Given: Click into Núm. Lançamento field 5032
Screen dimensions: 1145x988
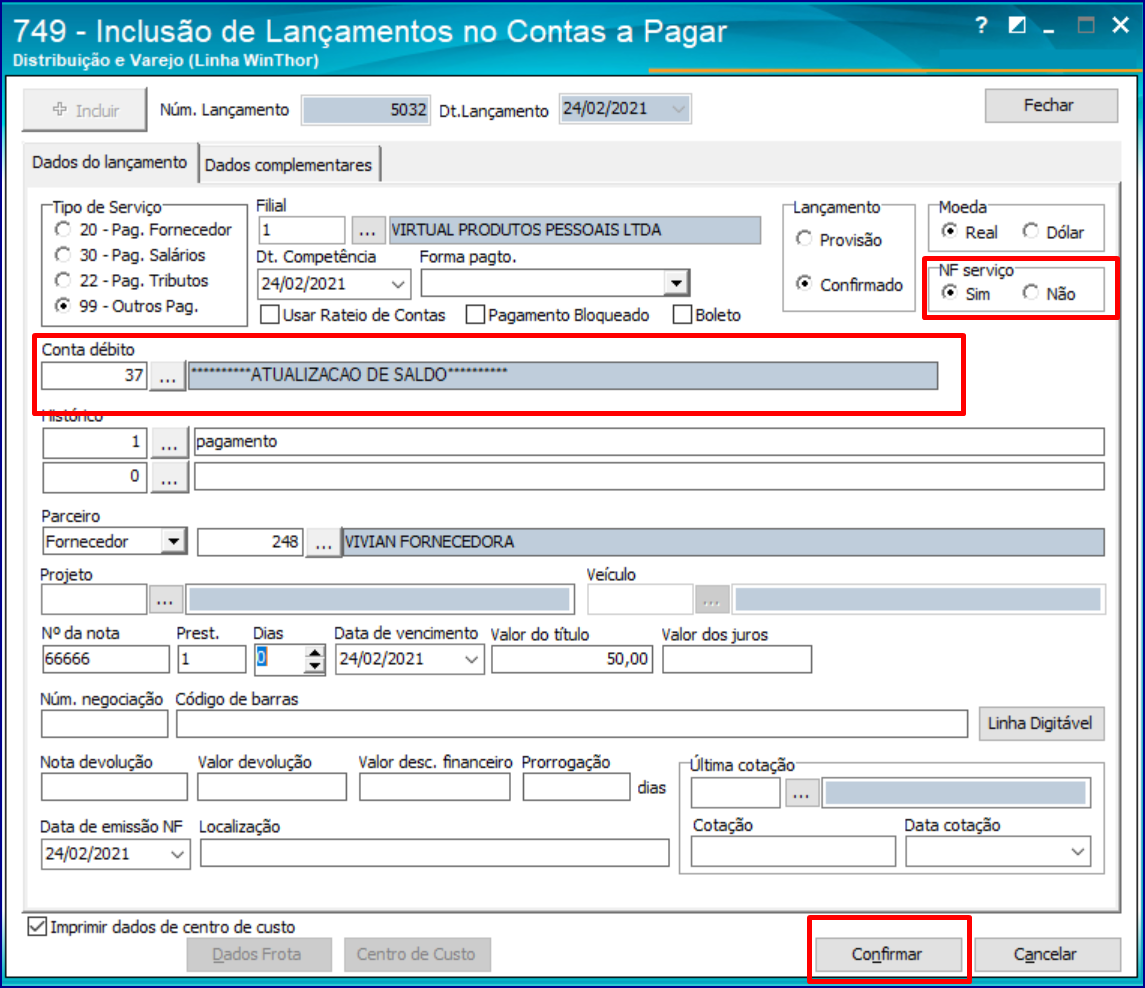Looking at the screenshot, I should pos(366,110).
